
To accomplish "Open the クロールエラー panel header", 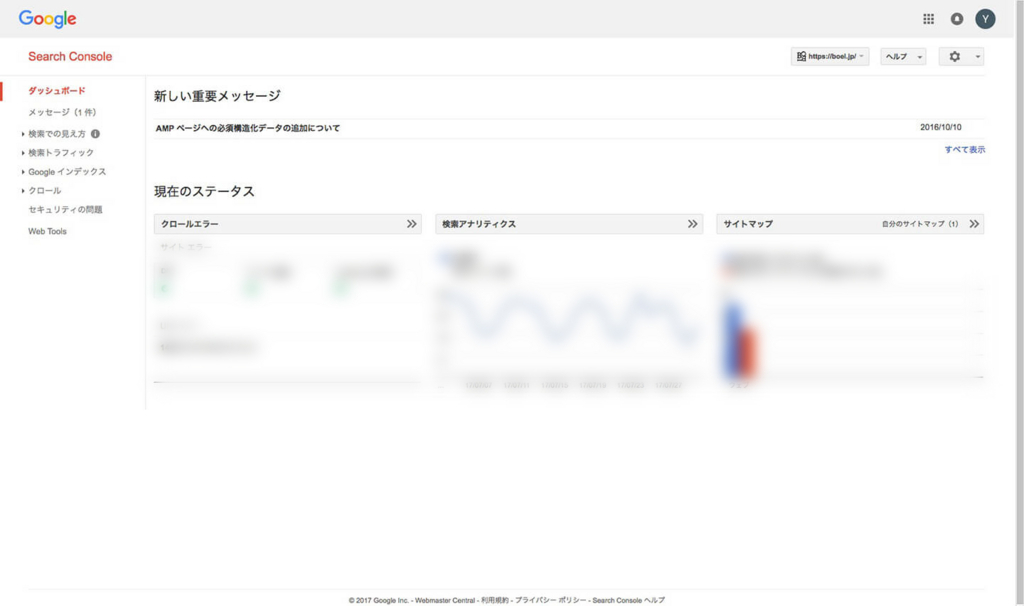I will 287,224.
